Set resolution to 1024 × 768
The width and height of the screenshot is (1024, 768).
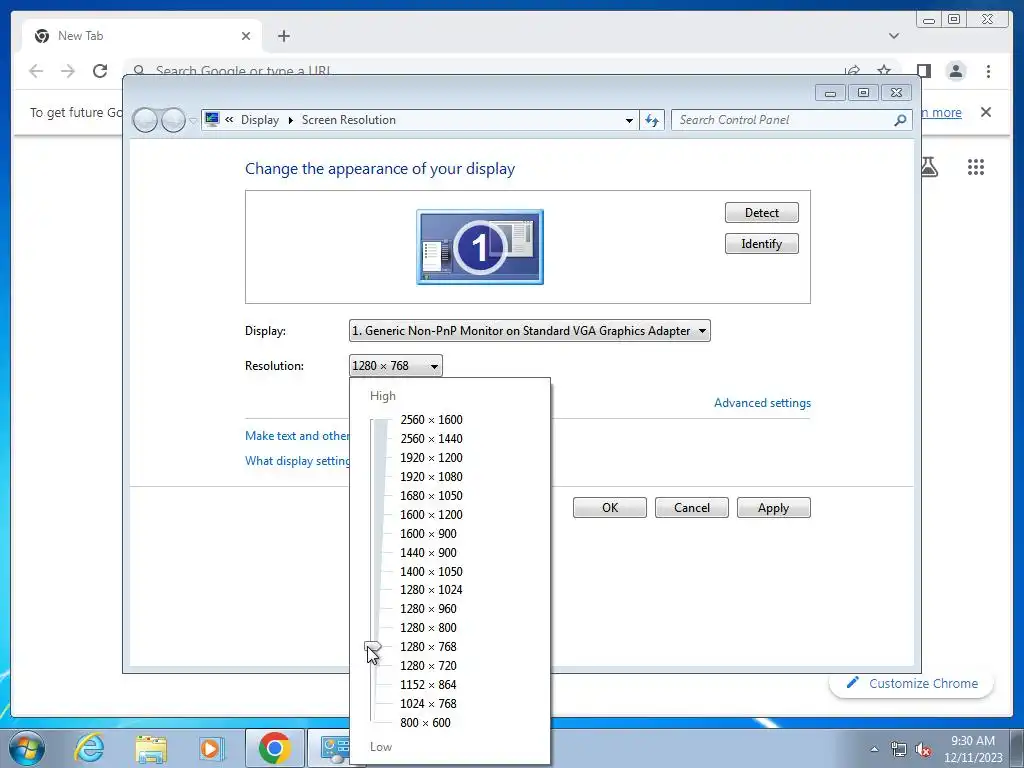point(428,703)
